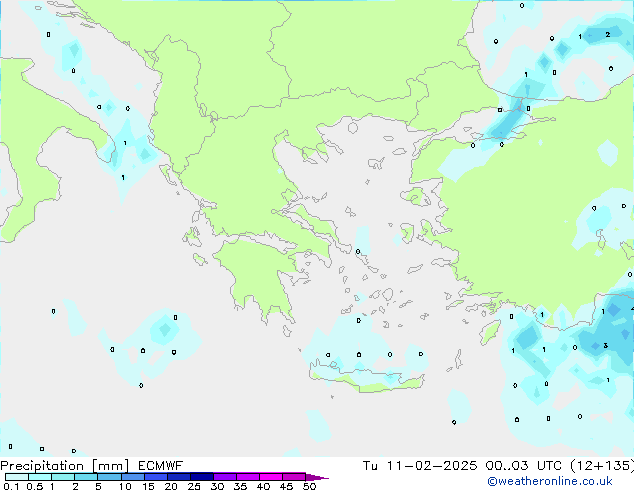
Task: Click the 35–40 mm legend color swatch
Action: click(x=247, y=477)
